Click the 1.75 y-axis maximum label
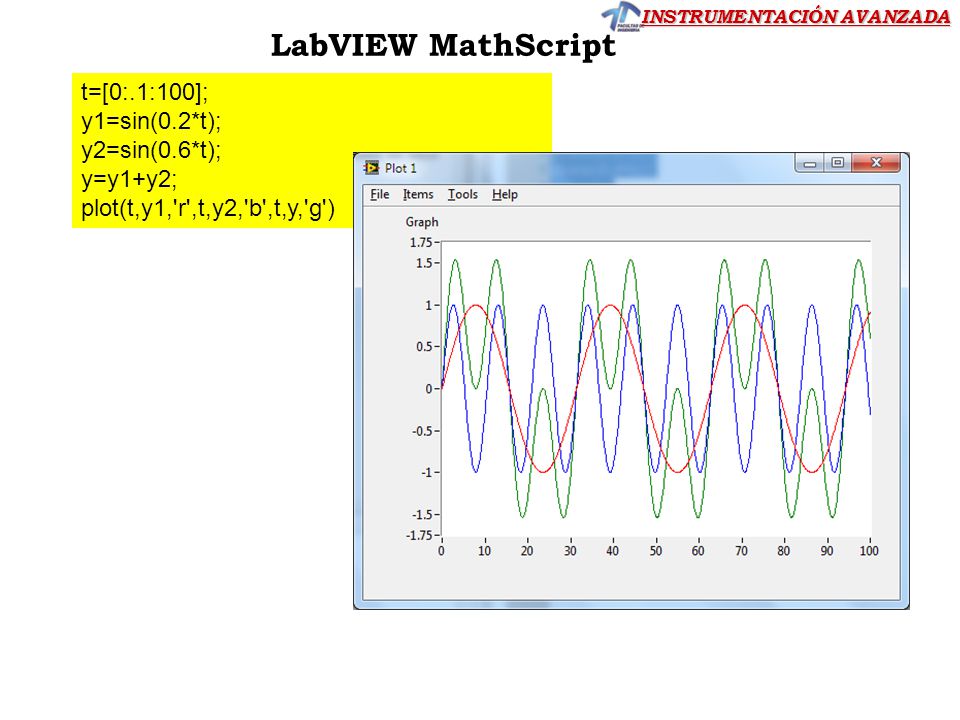 [421, 242]
